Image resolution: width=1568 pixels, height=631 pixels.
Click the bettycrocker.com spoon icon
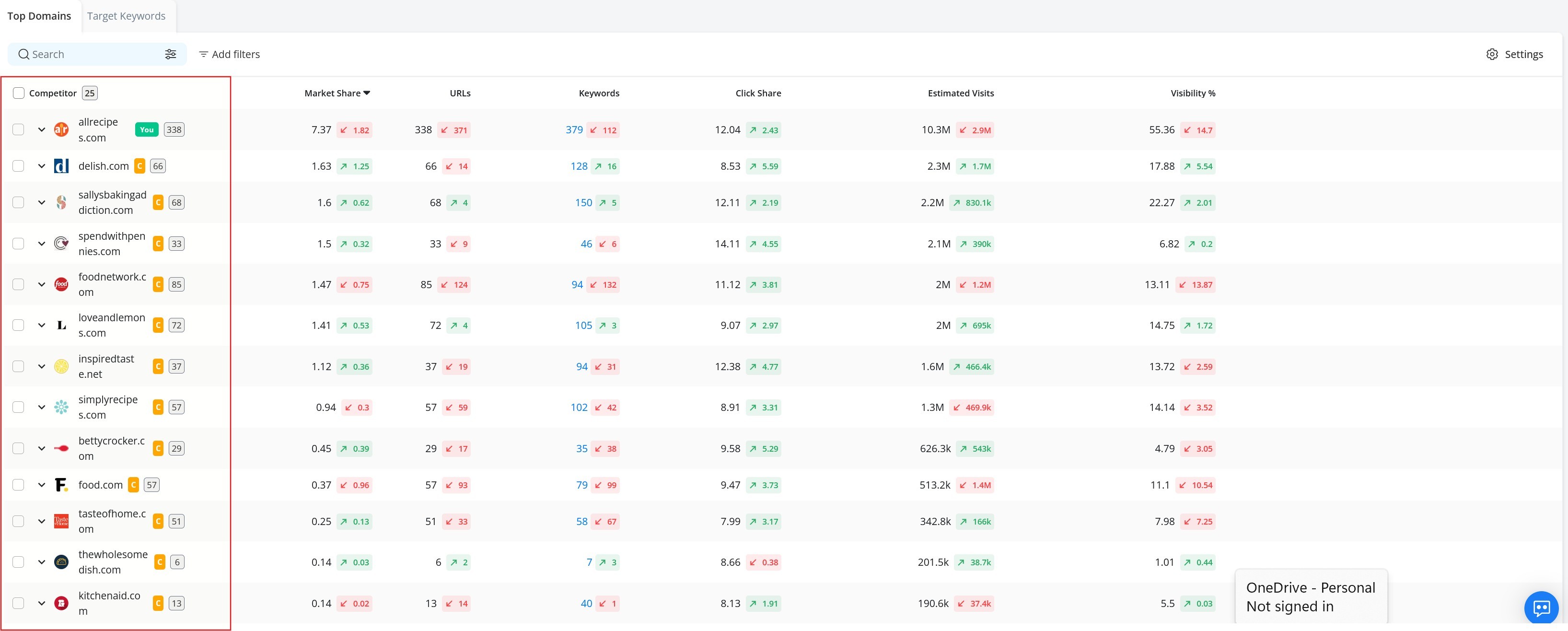pos(61,448)
